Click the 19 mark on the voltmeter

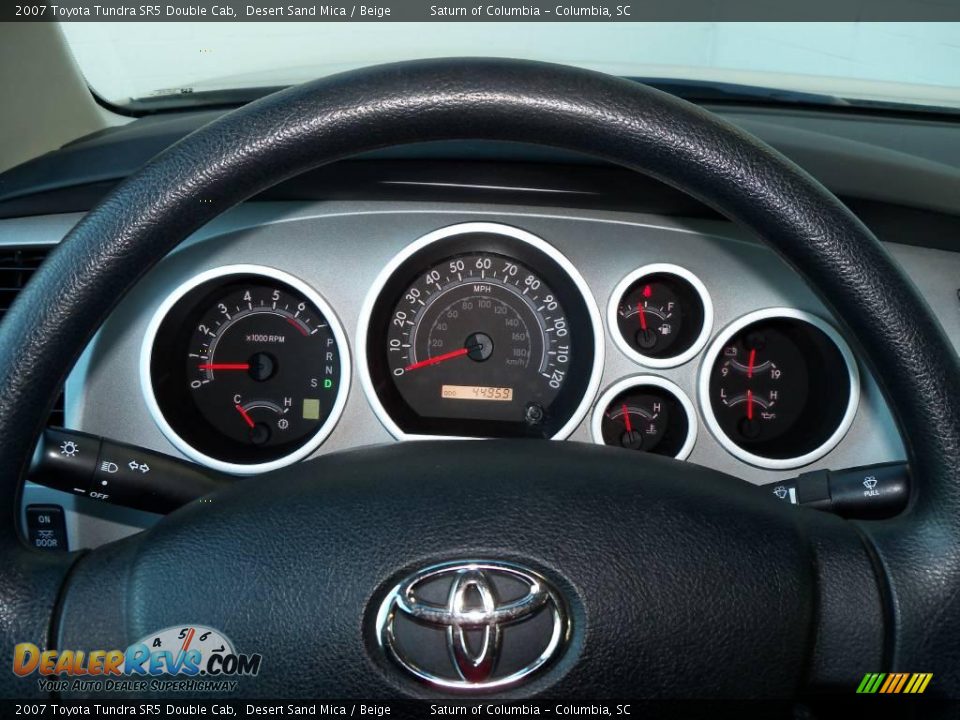click(x=776, y=373)
